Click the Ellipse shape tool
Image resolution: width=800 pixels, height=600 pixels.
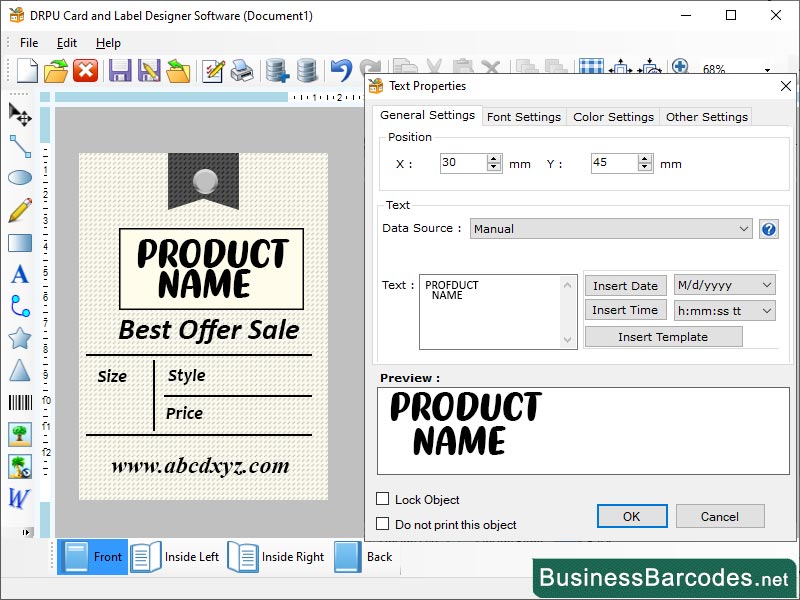(x=18, y=177)
